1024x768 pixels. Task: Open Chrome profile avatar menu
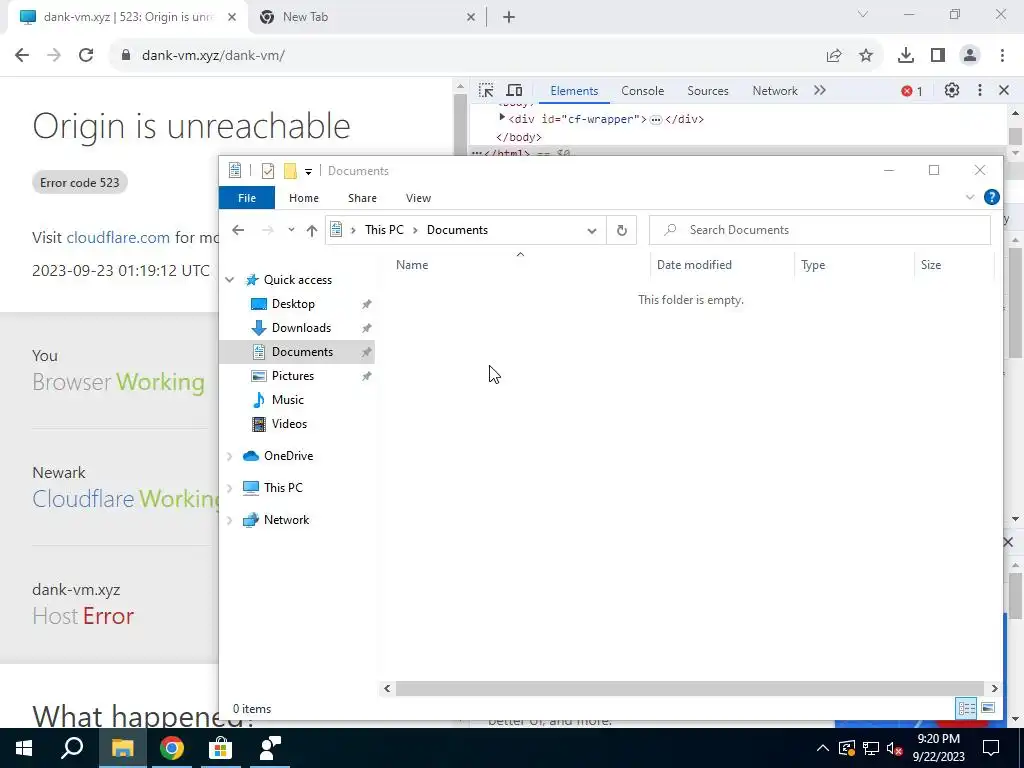click(x=970, y=56)
